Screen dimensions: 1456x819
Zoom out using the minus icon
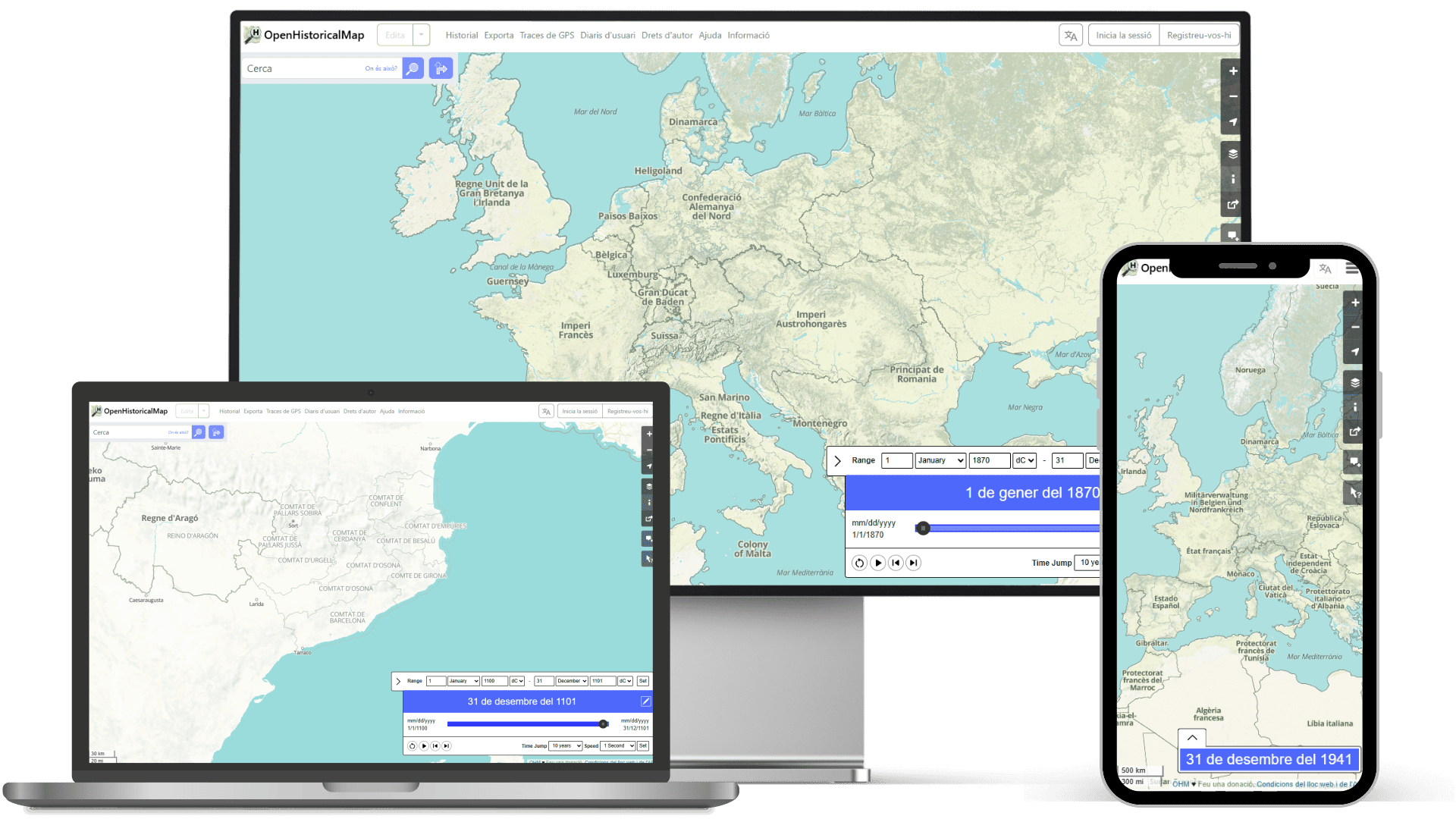[1232, 96]
